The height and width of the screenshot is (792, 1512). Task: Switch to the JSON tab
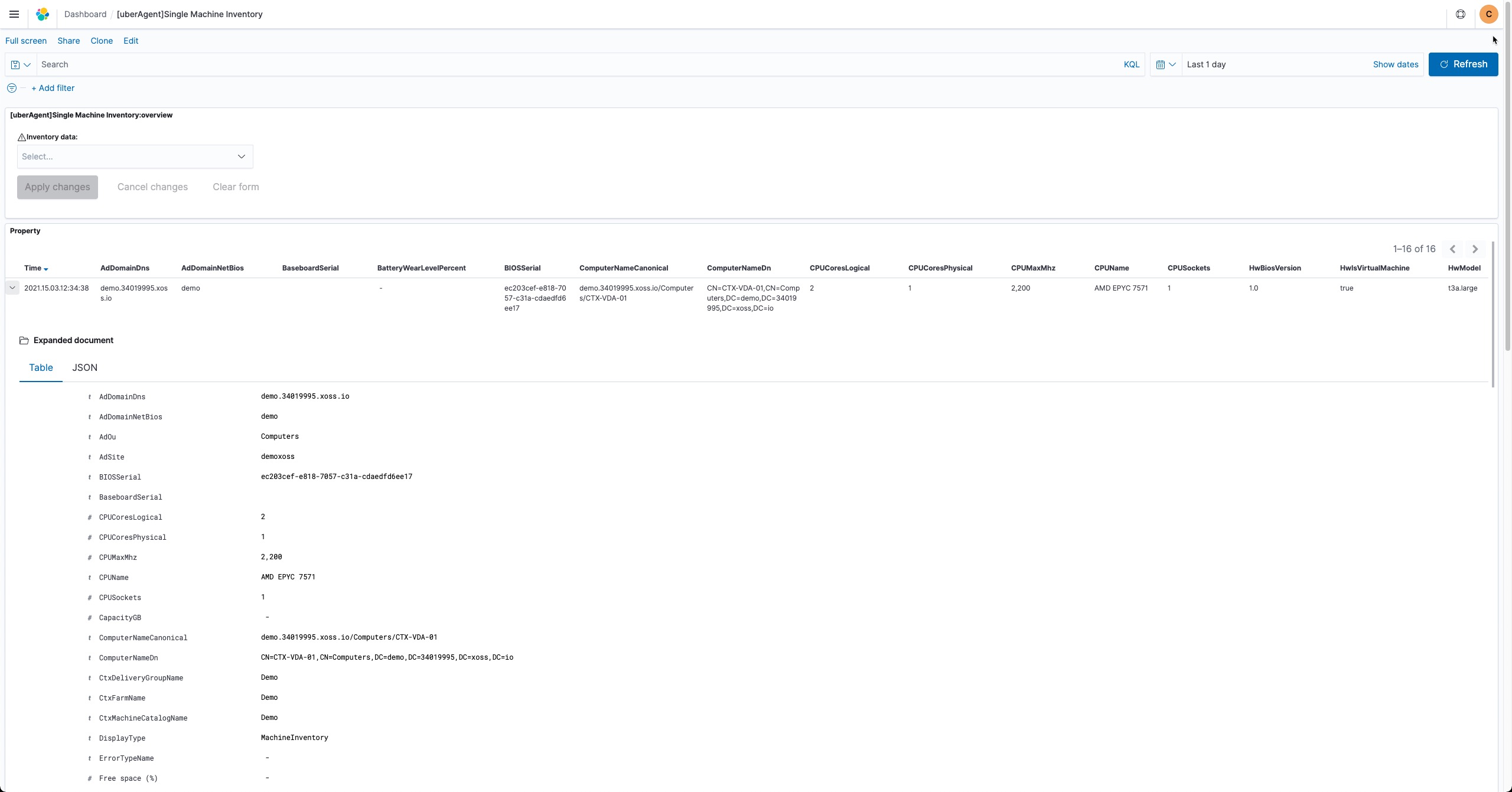84,367
